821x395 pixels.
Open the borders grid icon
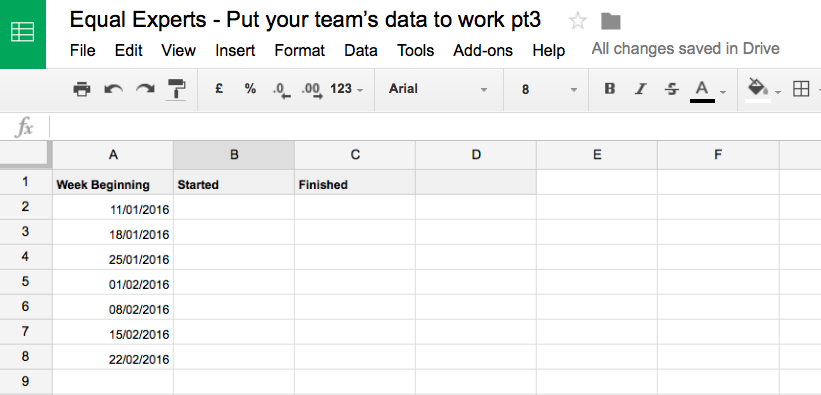(x=801, y=89)
